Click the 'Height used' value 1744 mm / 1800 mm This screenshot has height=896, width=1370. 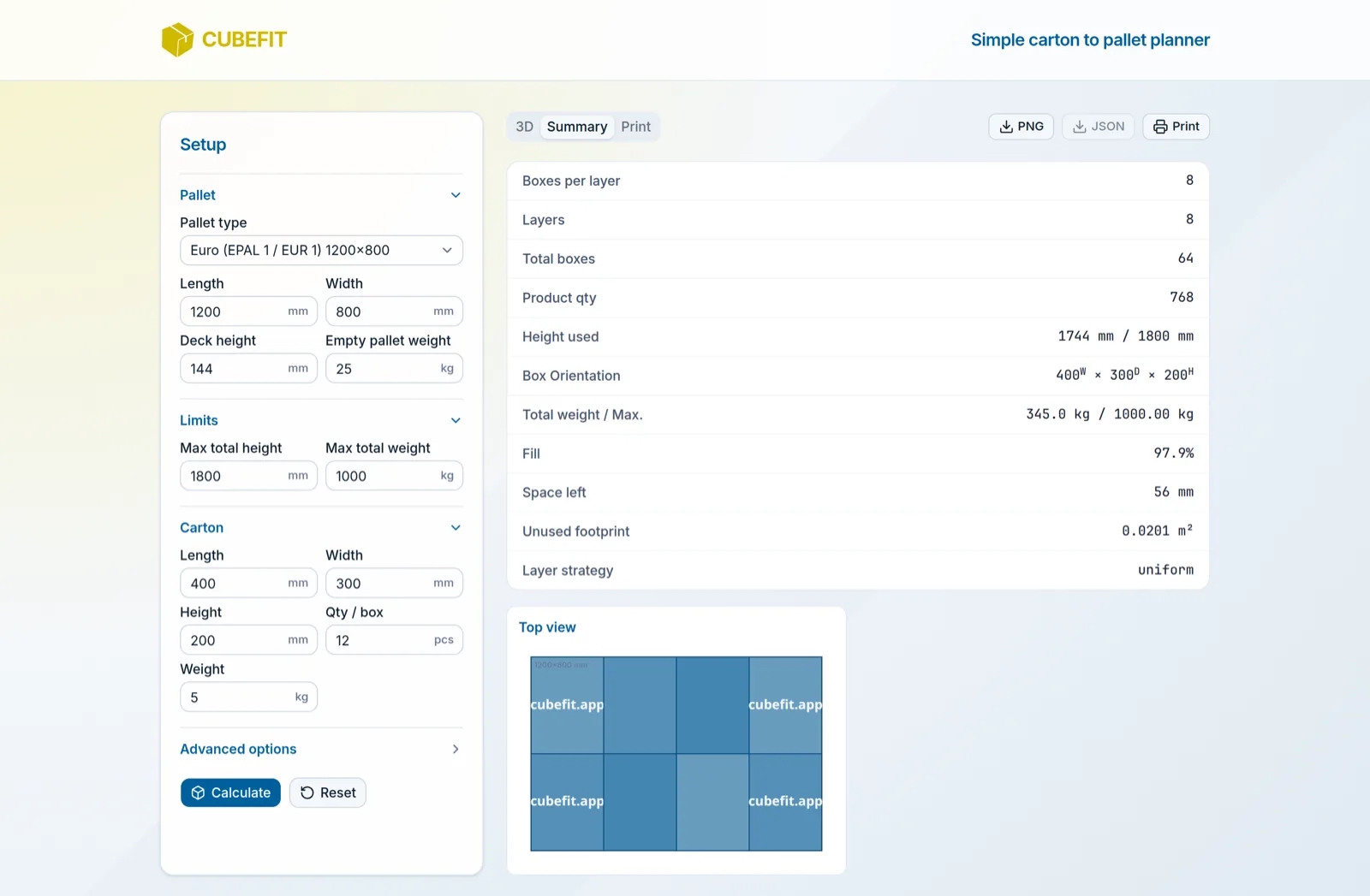(1125, 336)
